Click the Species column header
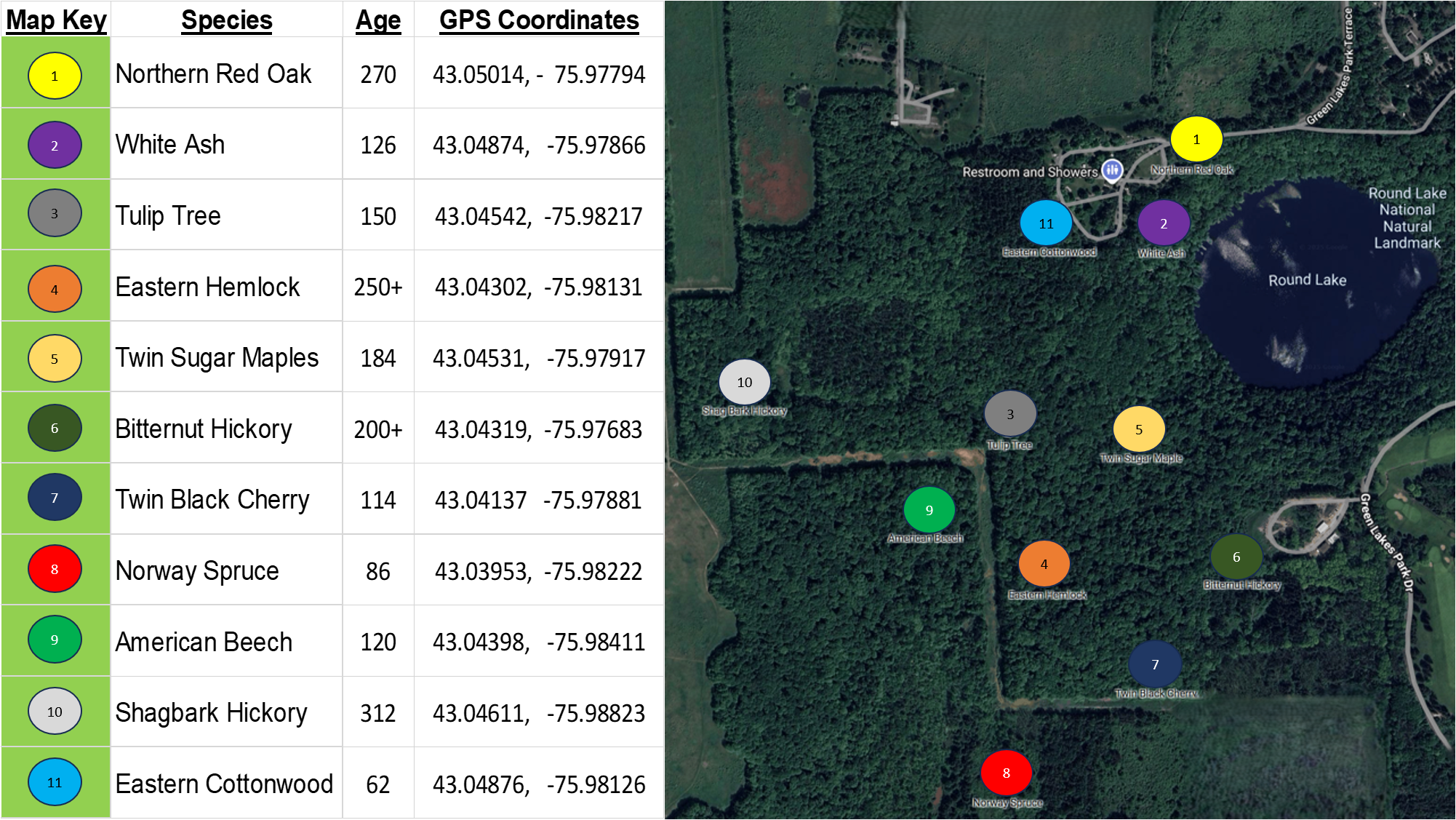 click(226, 20)
